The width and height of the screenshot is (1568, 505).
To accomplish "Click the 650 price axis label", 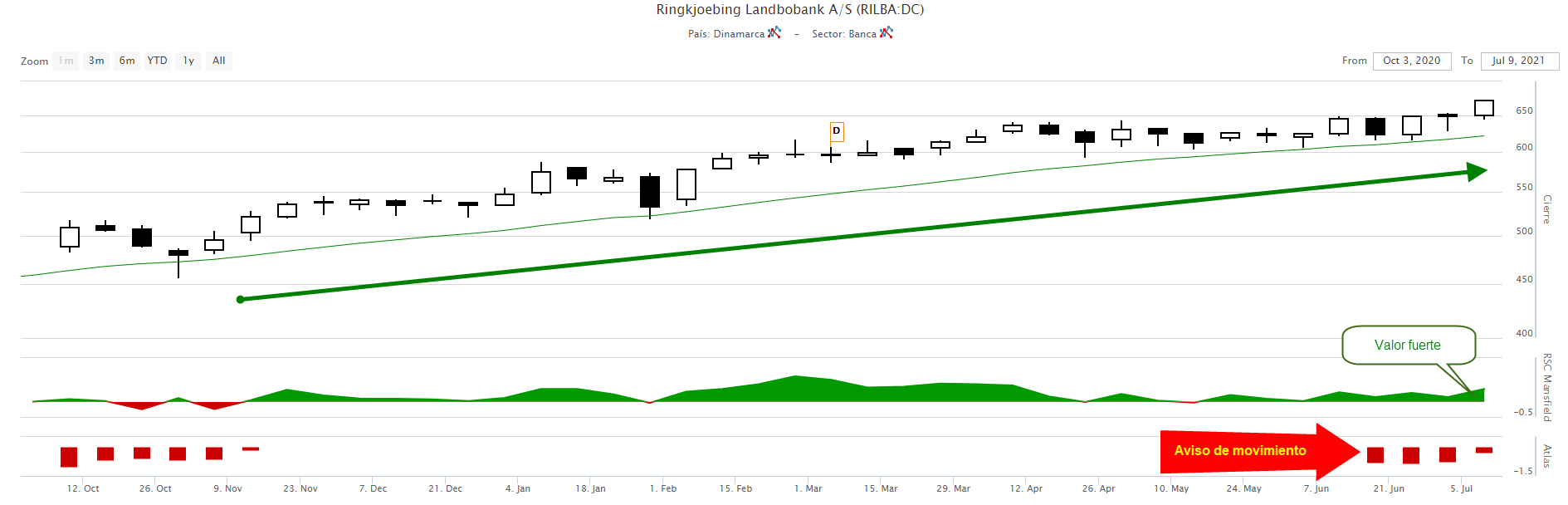I will click(x=1525, y=110).
